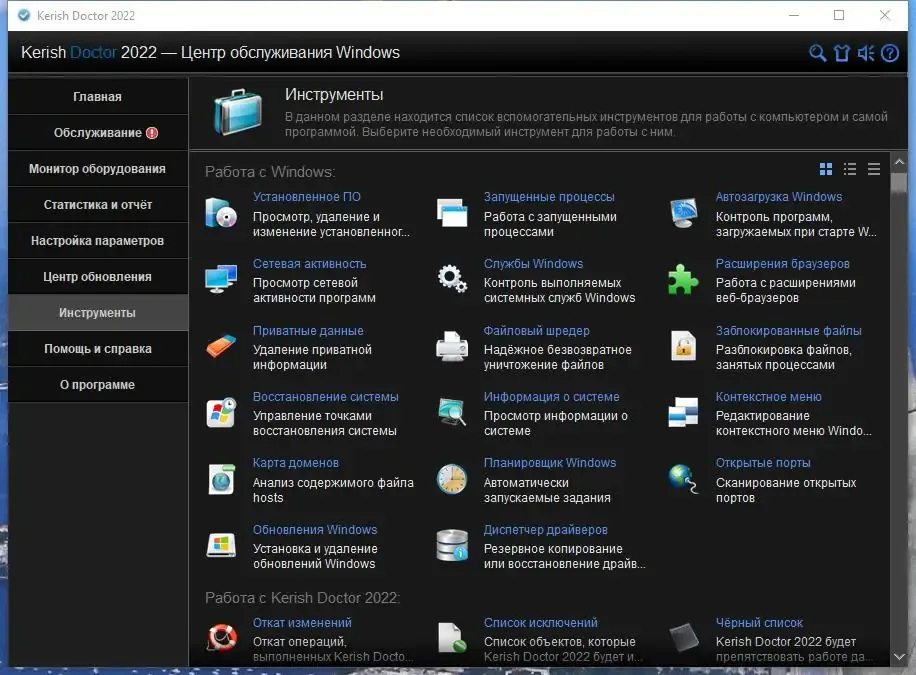Click the Планировщик Windows clock icon
Viewport: 916px width, 675px height.
(x=452, y=479)
